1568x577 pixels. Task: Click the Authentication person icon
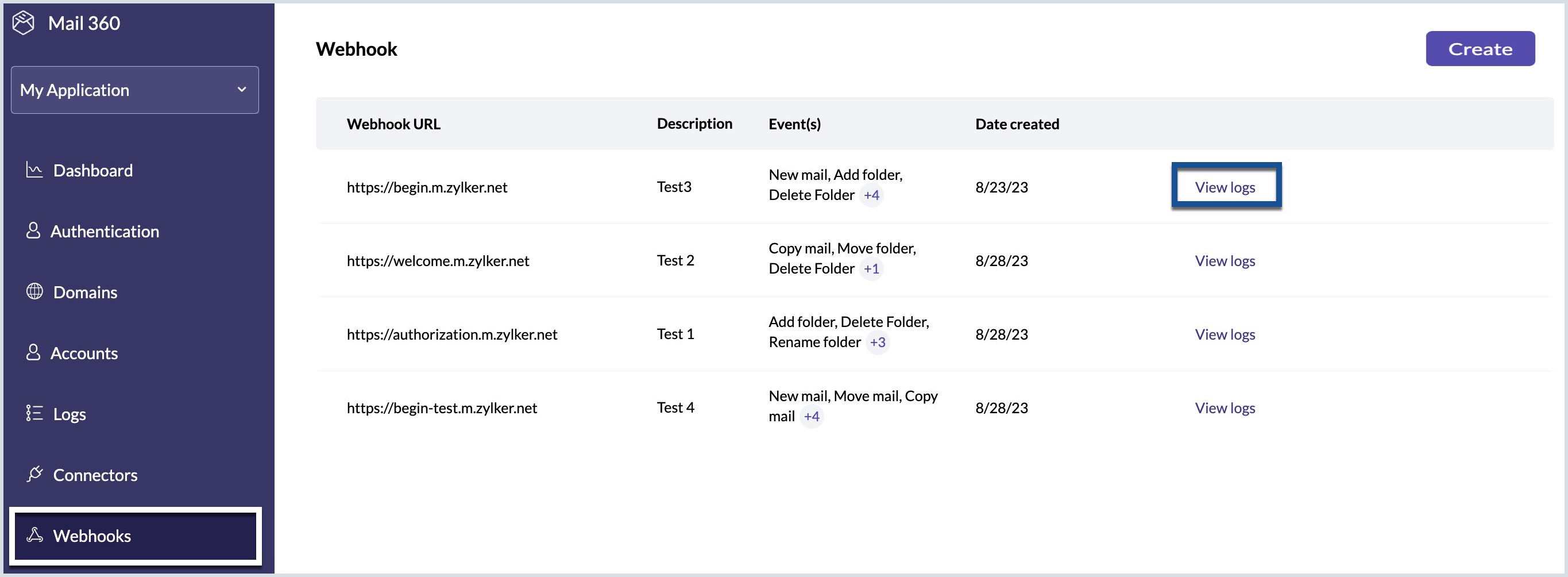(33, 230)
